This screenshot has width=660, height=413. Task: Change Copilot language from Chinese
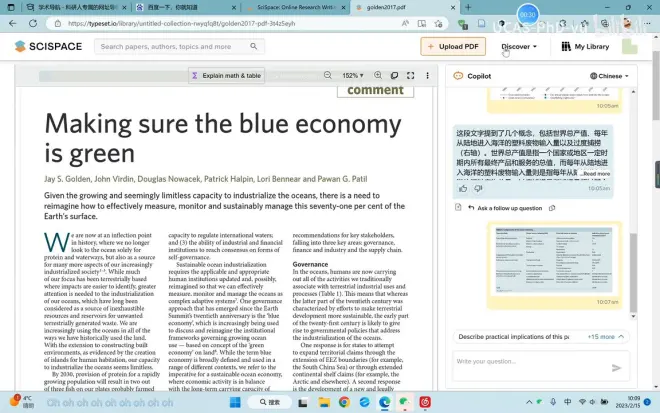(610, 75)
